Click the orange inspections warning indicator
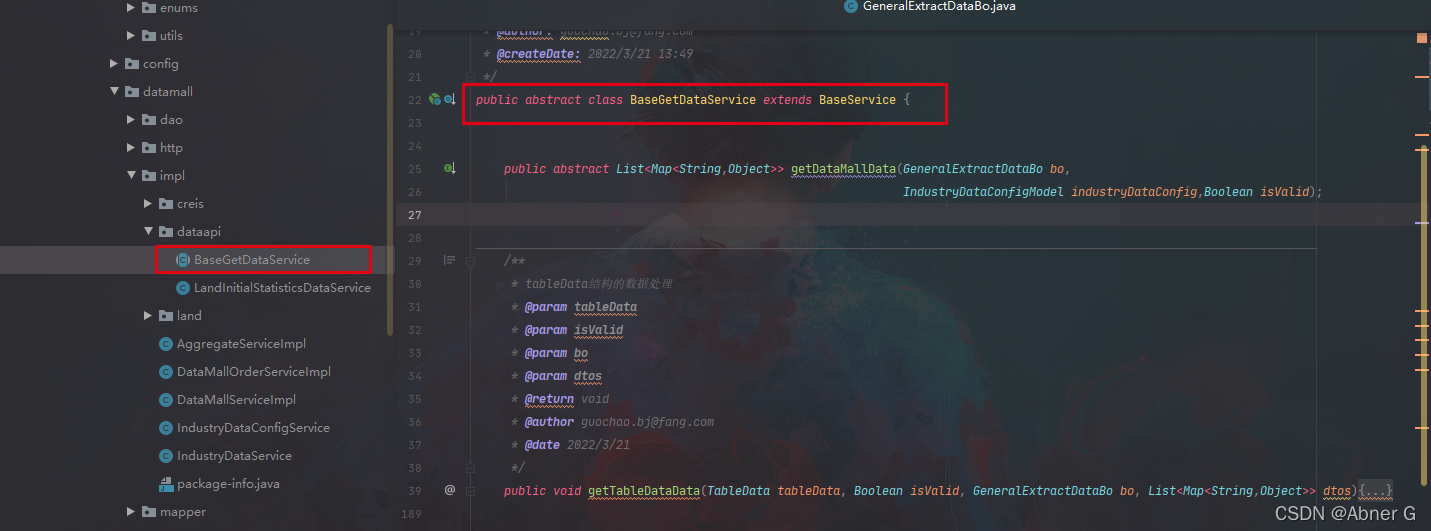1431x531 pixels. 1422,38
